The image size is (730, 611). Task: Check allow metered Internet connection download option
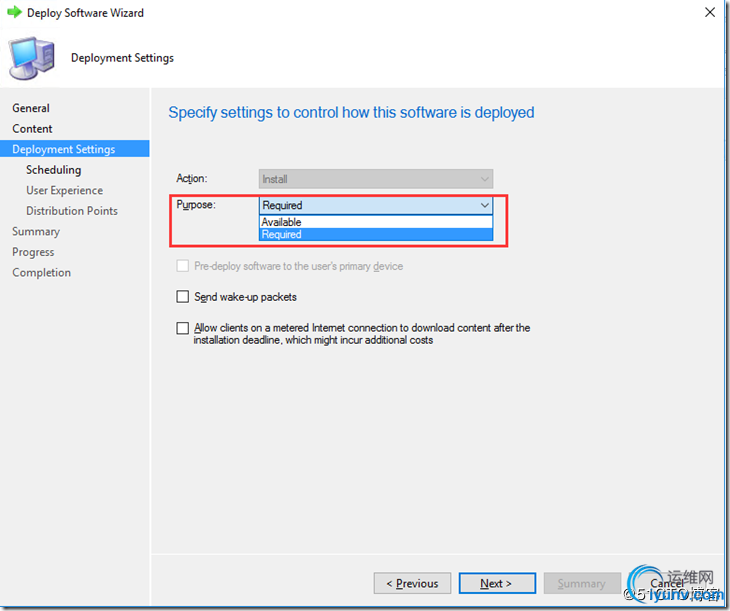182,328
